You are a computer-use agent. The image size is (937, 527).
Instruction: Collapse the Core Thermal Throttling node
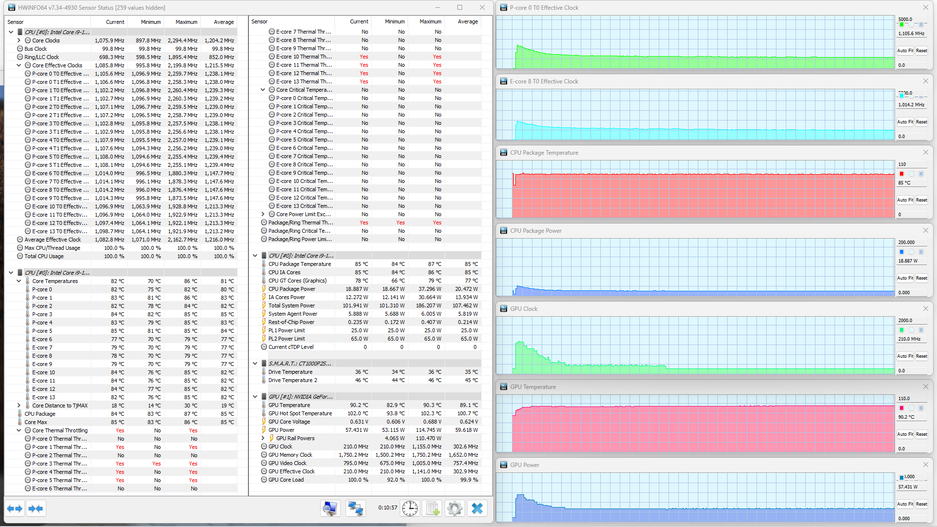[19, 430]
